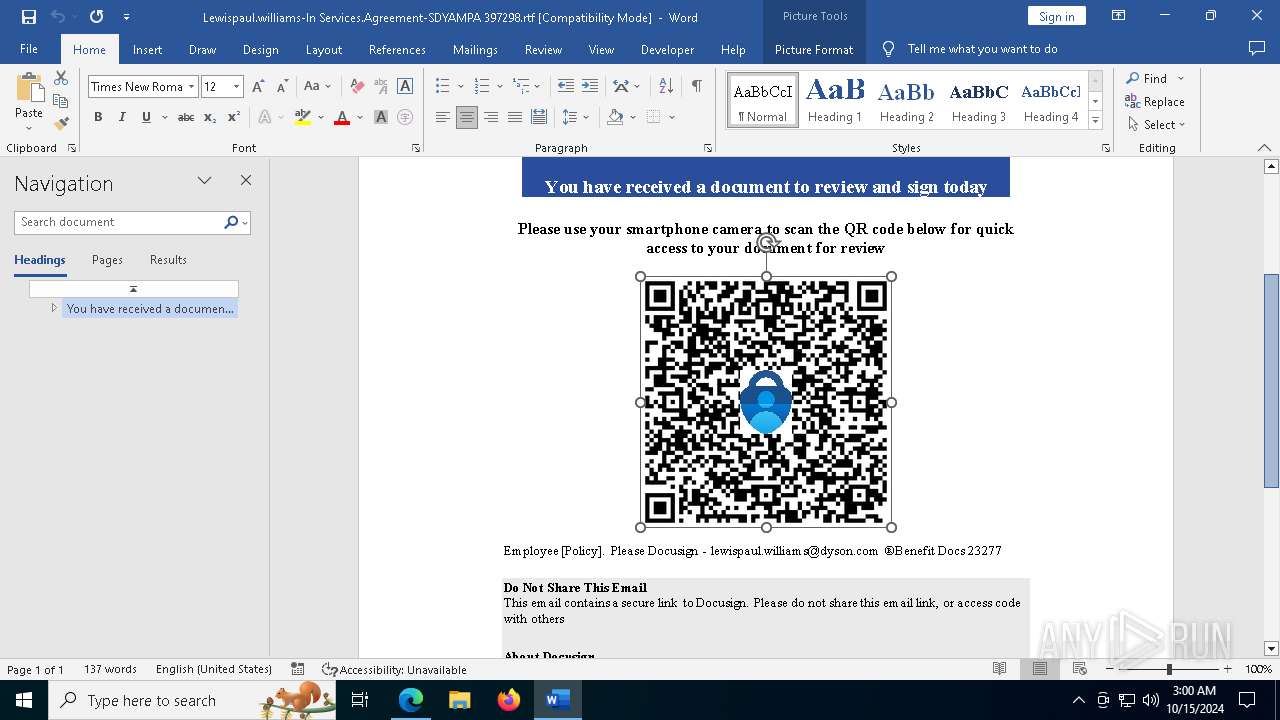The height and width of the screenshot is (720, 1280).
Task: Click the Windows Start button
Action: point(24,700)
